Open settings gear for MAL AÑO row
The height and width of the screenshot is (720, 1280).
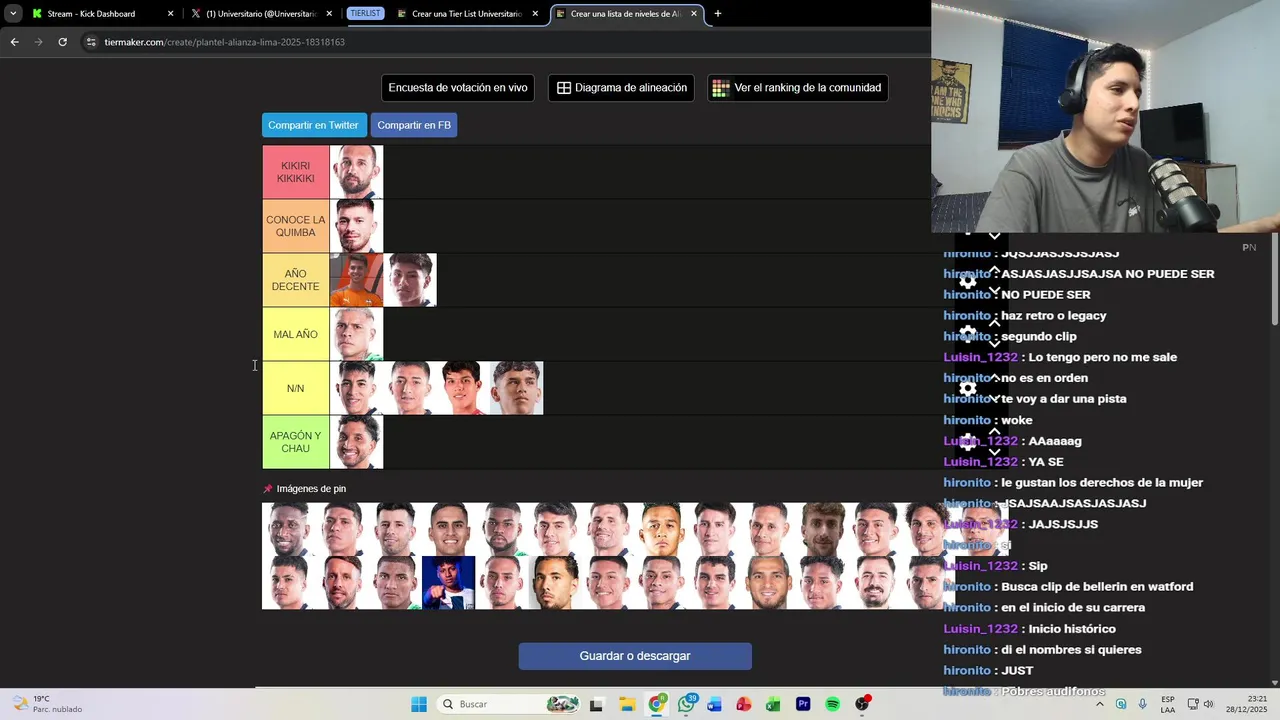pos(968,333)
